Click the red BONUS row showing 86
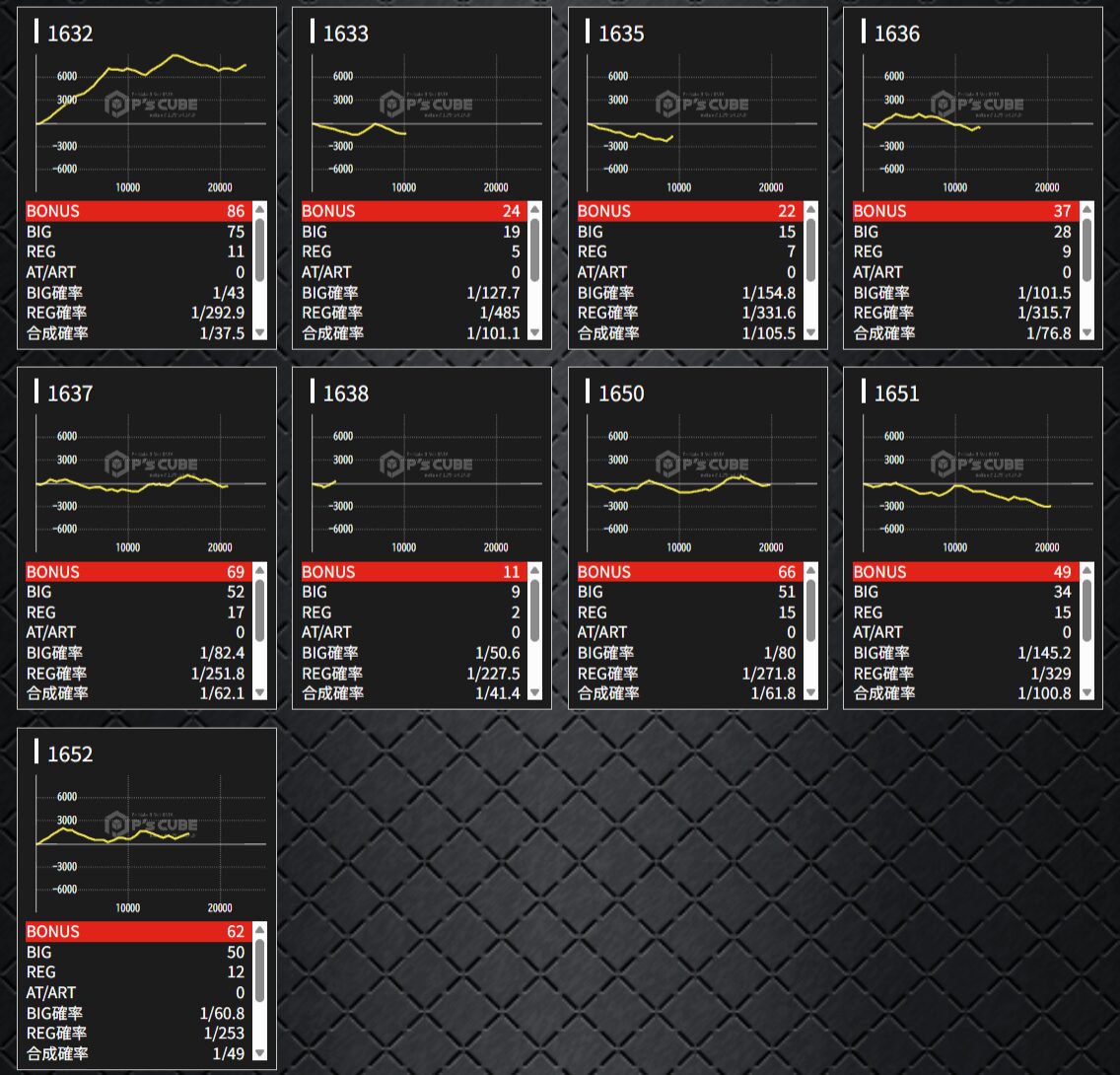The width and height of the screenshot is (1120, 1075). [135, 211]
